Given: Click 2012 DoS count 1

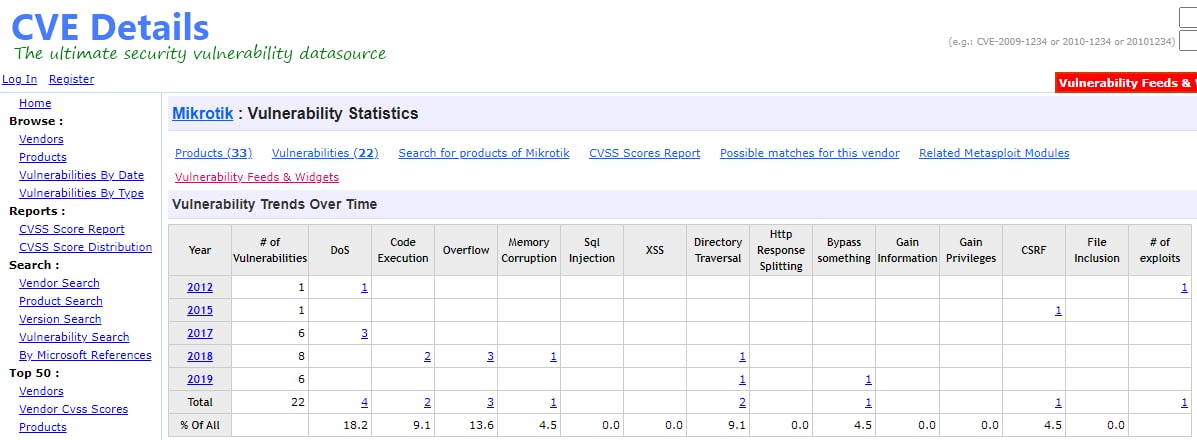Looking at the screenshot, I should click(364, 287).
